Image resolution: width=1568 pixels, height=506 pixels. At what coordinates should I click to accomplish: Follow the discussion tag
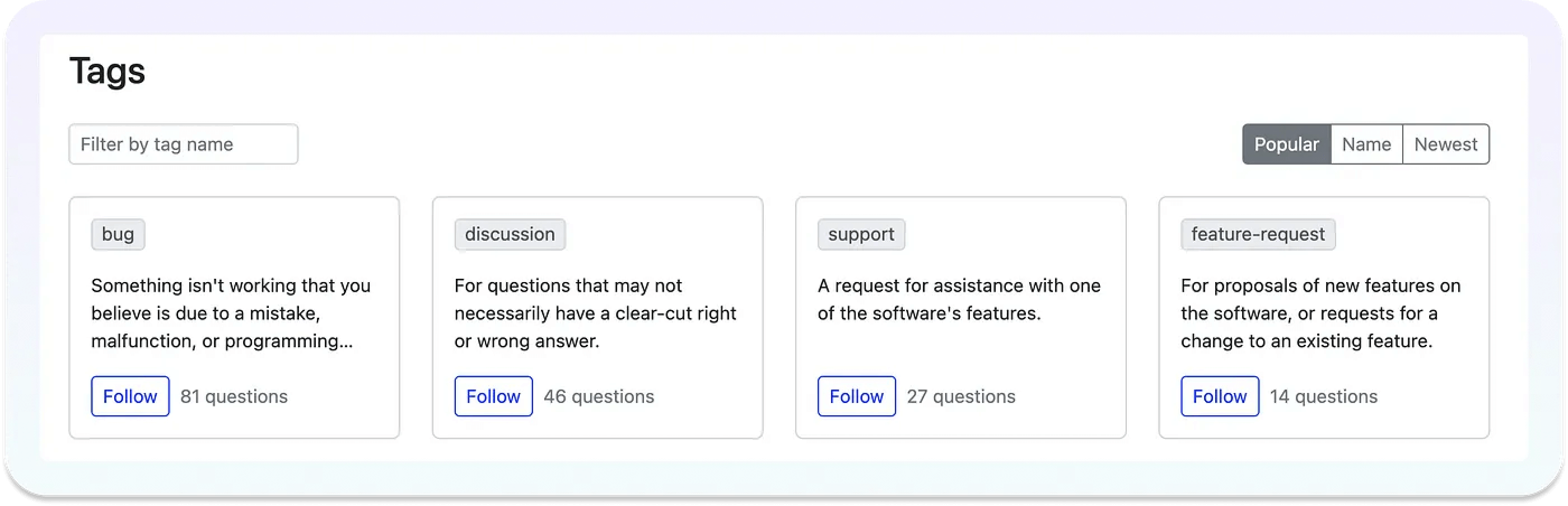[x=493, y=396]
